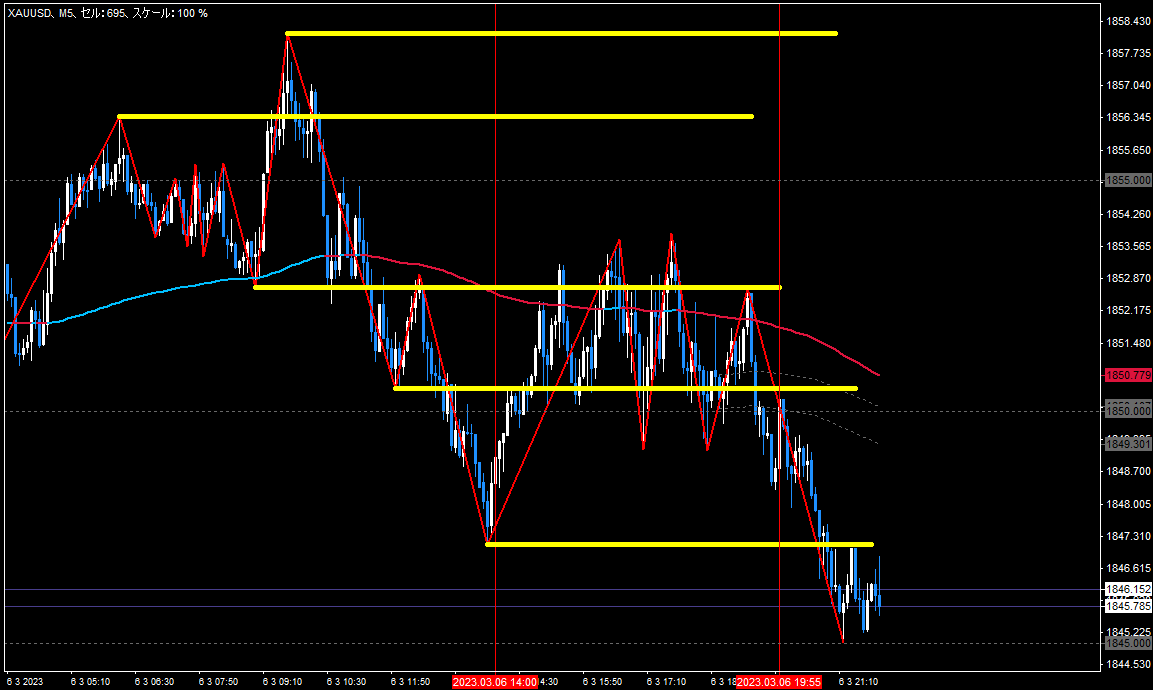1153x690 pixels.
Task: Click the gray price tag 1849.301
Action: (x=1128, y=444)
